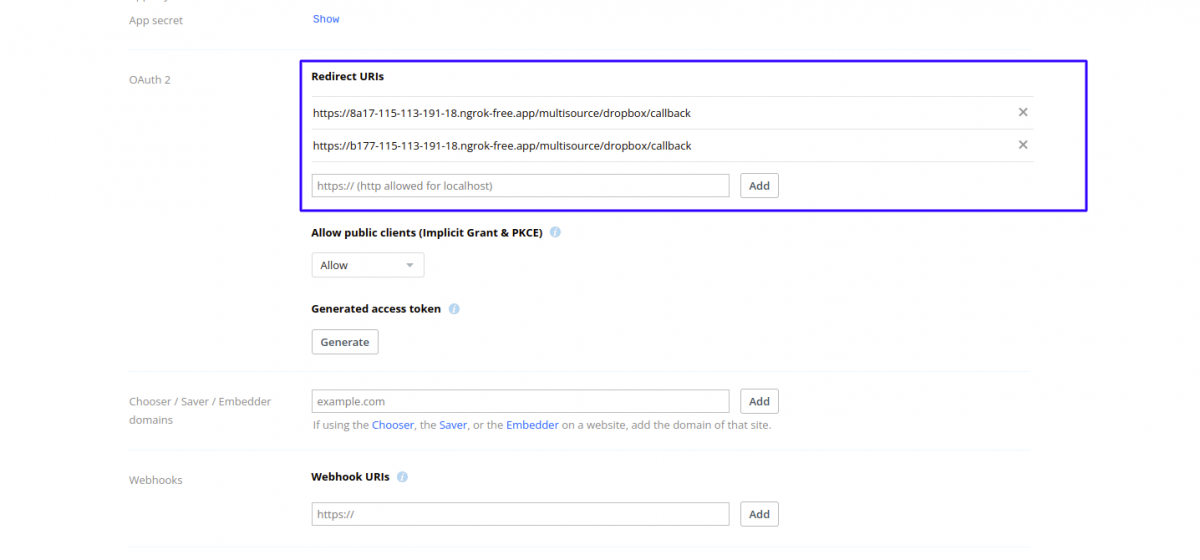Screen dimensions: 1200x560
Task: Click info icon beside Allow public clients
Action: (555, 233)
